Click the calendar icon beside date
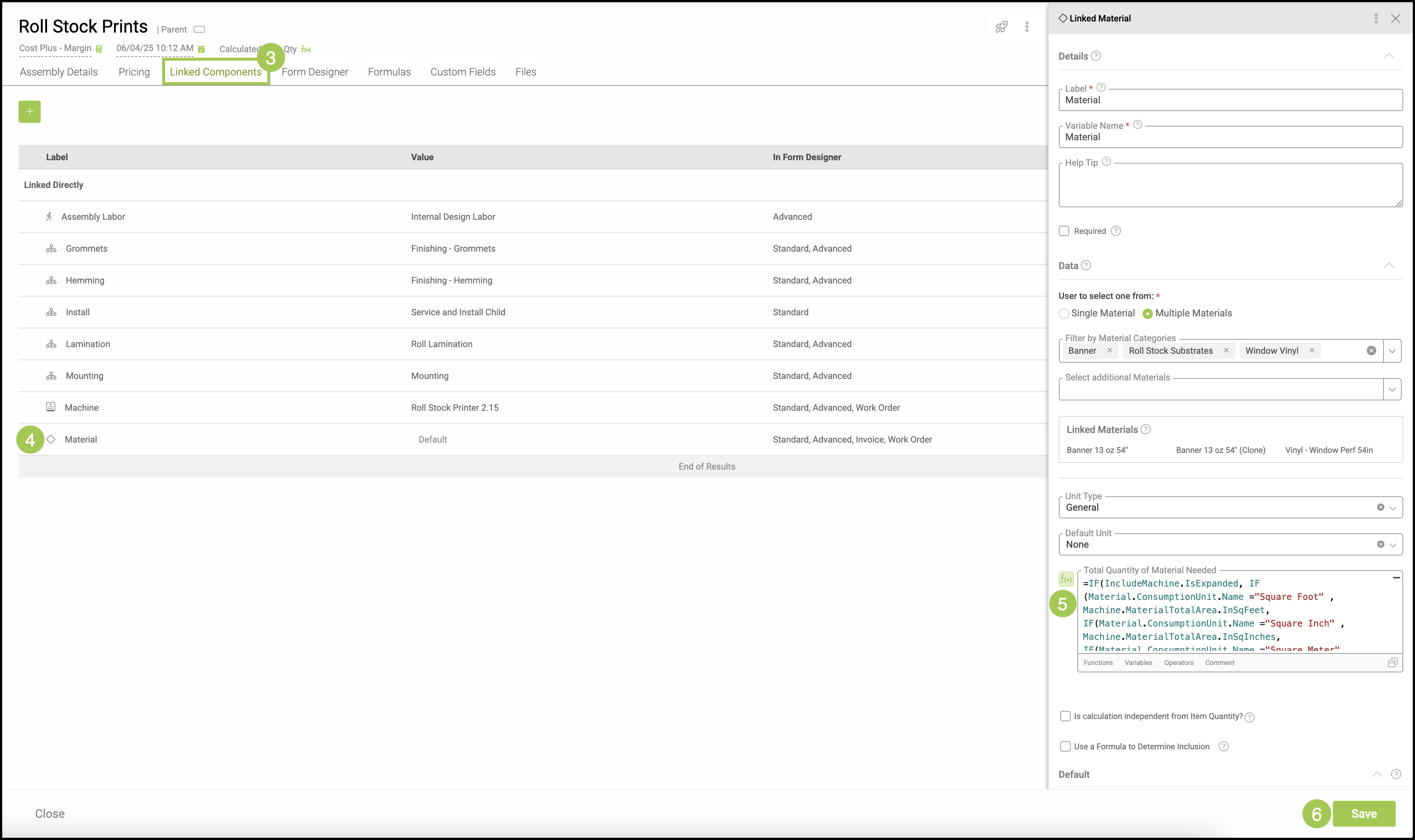Image resolution: width=1415 pixels, height=840 pixels. 201,49
